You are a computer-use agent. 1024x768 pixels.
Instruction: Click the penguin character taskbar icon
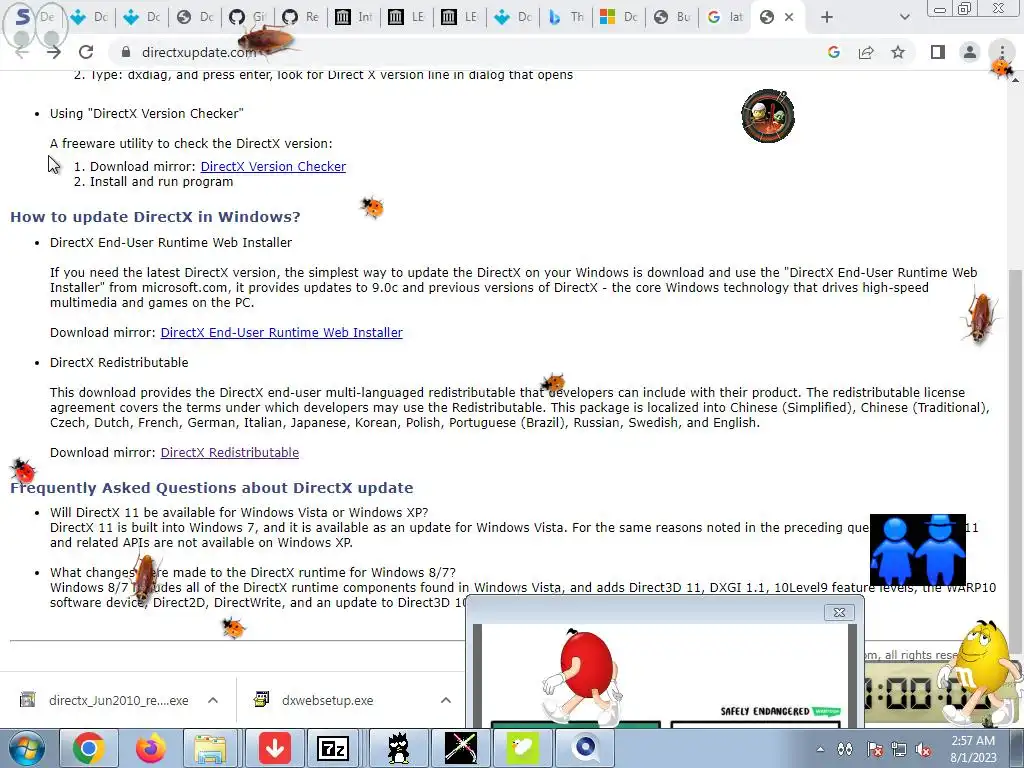coord(398,748)
